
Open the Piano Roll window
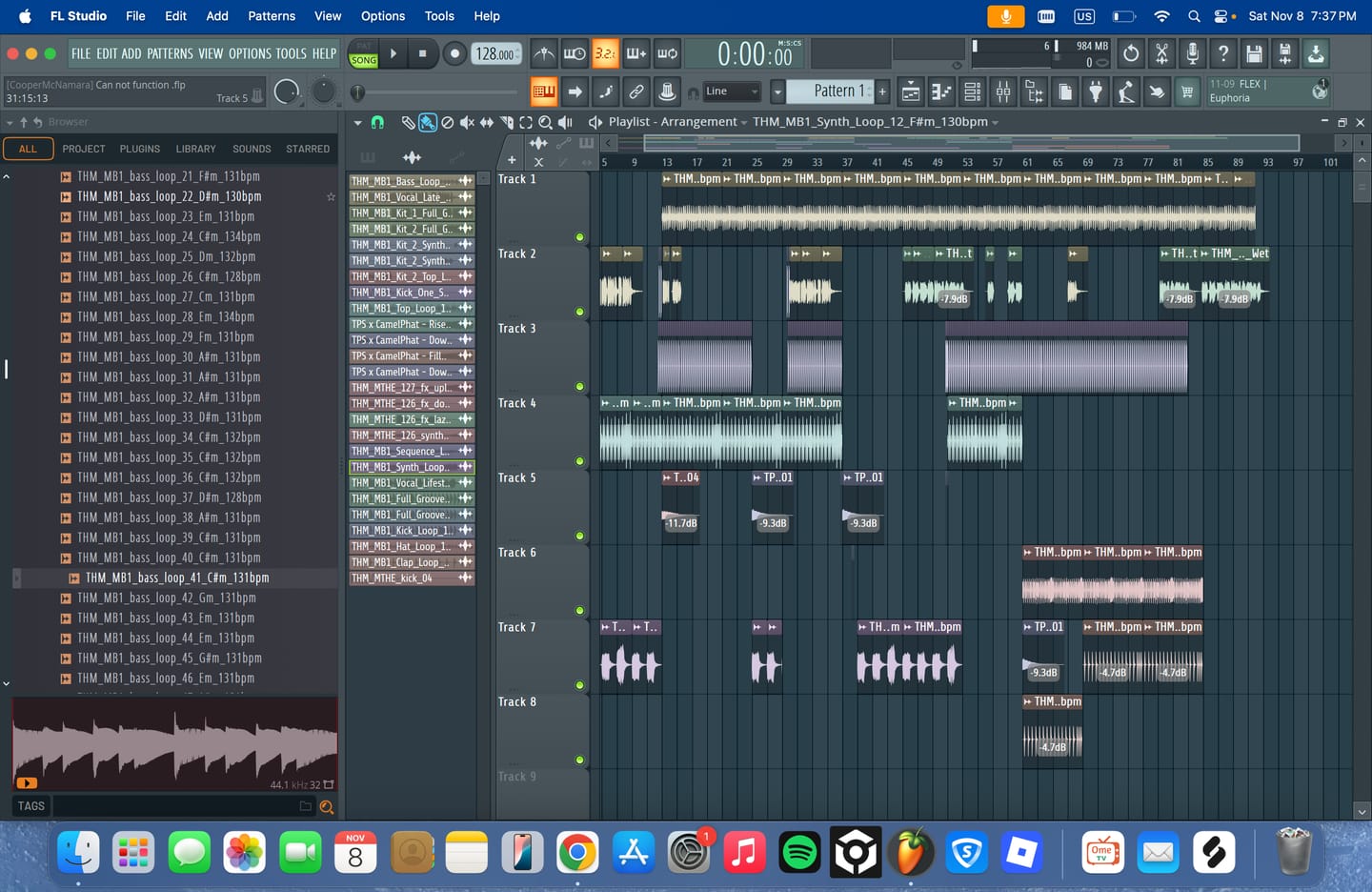941,91
